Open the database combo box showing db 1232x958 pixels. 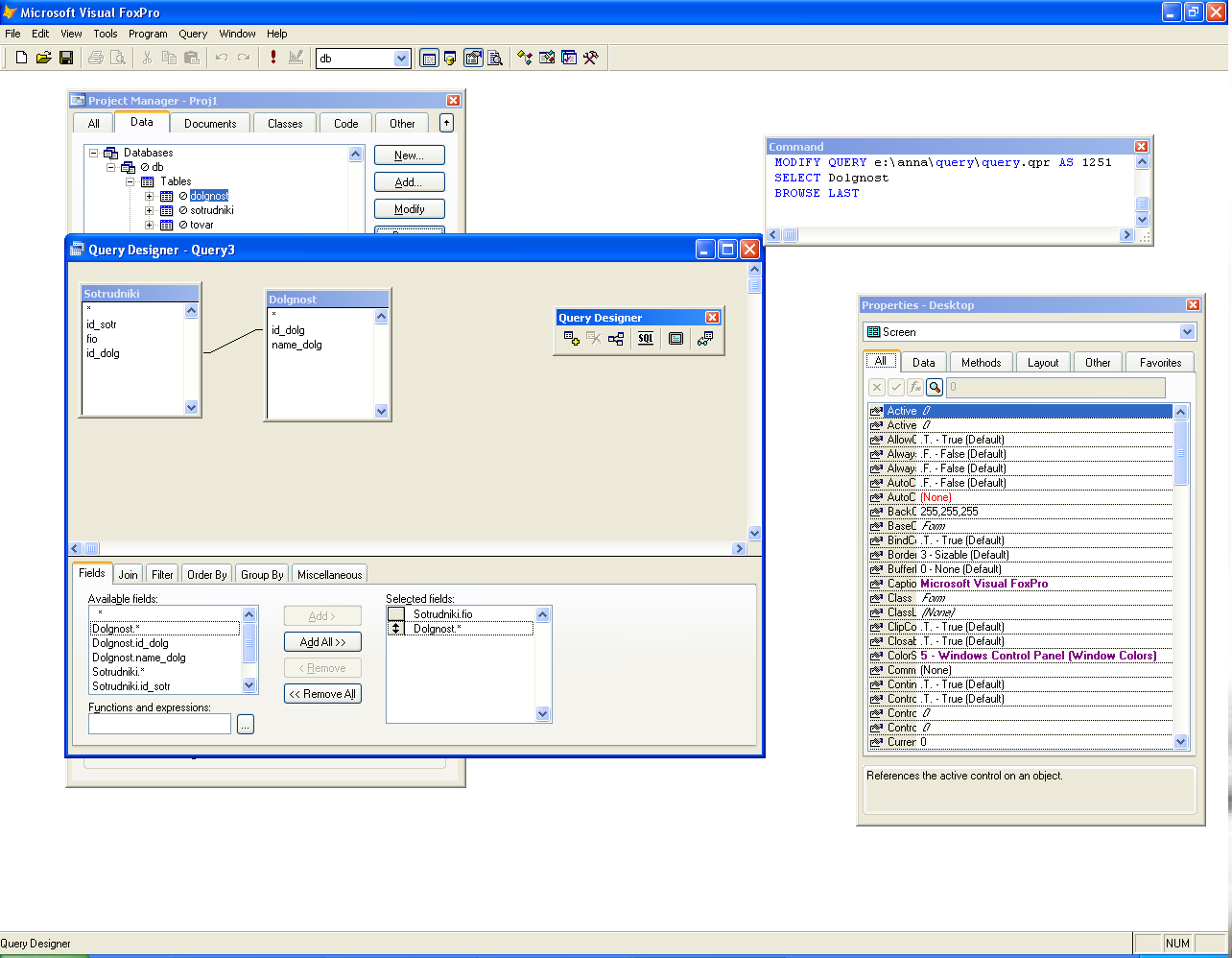[402, 59]
